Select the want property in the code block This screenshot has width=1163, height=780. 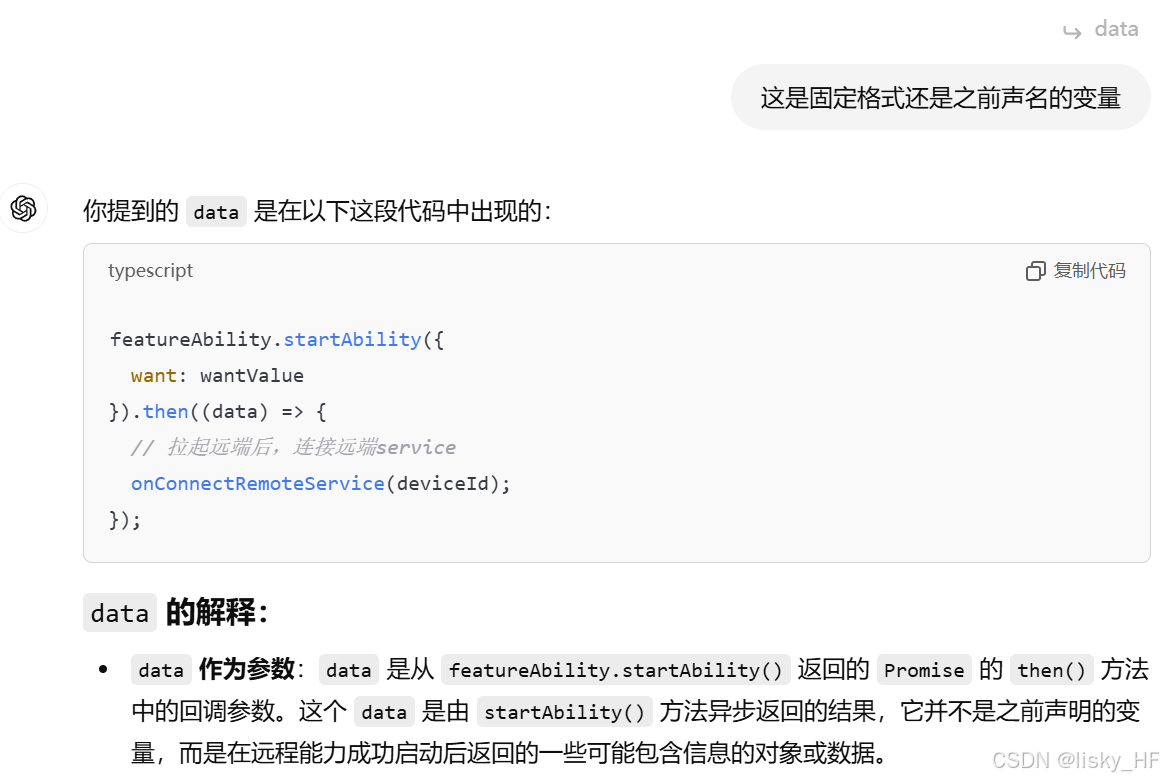click(x=153, y=375)
